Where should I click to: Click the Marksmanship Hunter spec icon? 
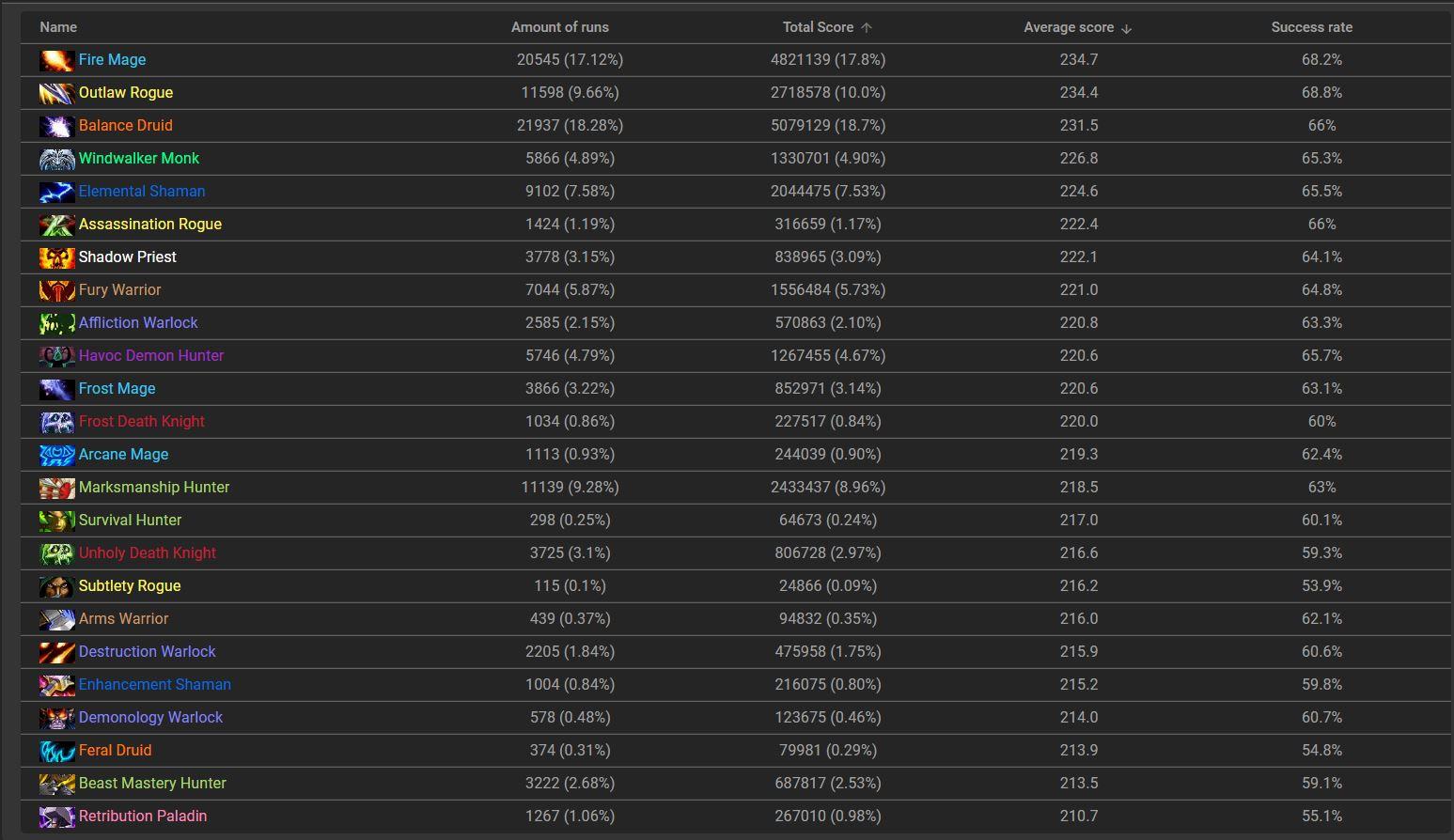(x=56, y=488)
